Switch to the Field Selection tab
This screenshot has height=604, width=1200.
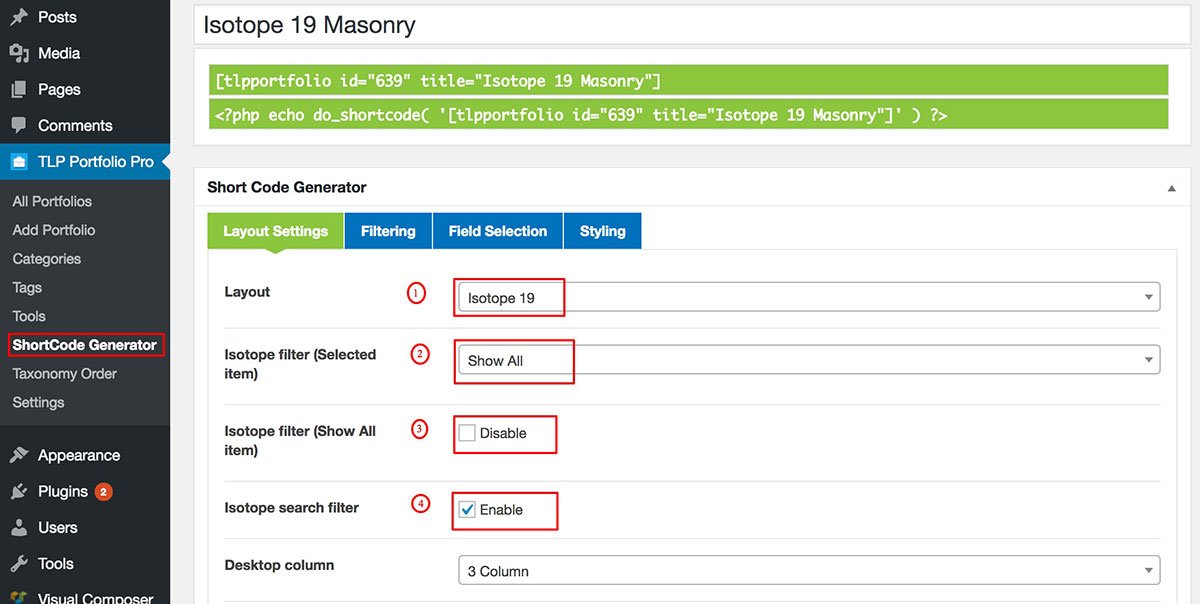coord(498,231)
